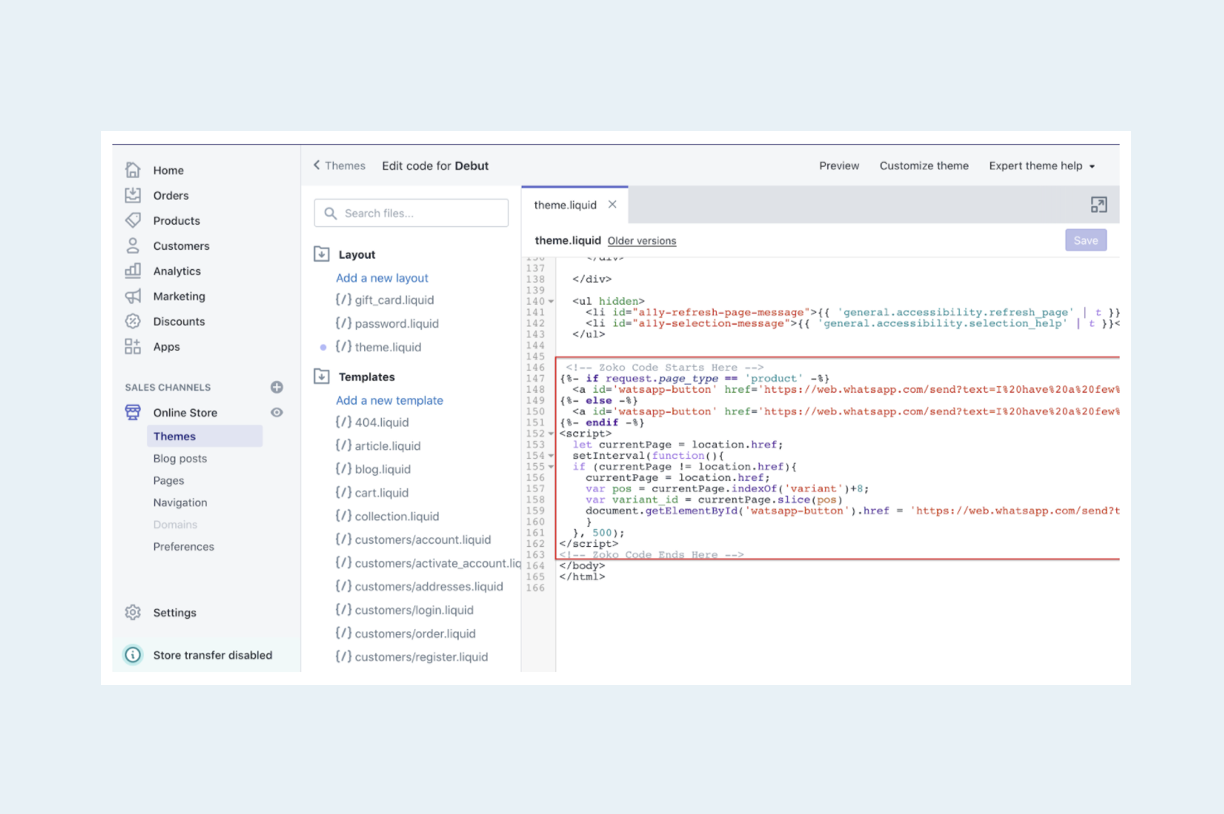Screen dimensions: 1224x814
Task: Open Analytics bar chart icon
Action: pyautogui.click(x=133, y=271)
